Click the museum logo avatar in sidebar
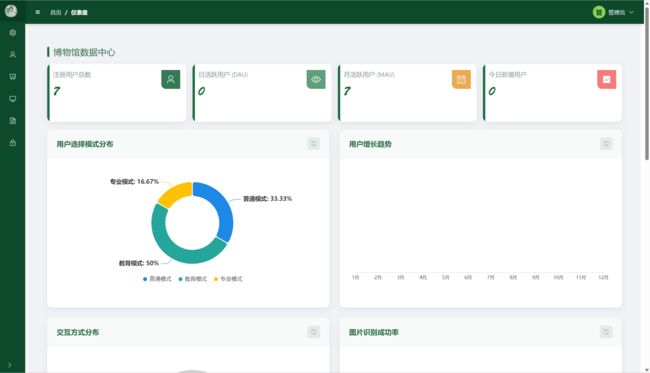 coord(11,11)
